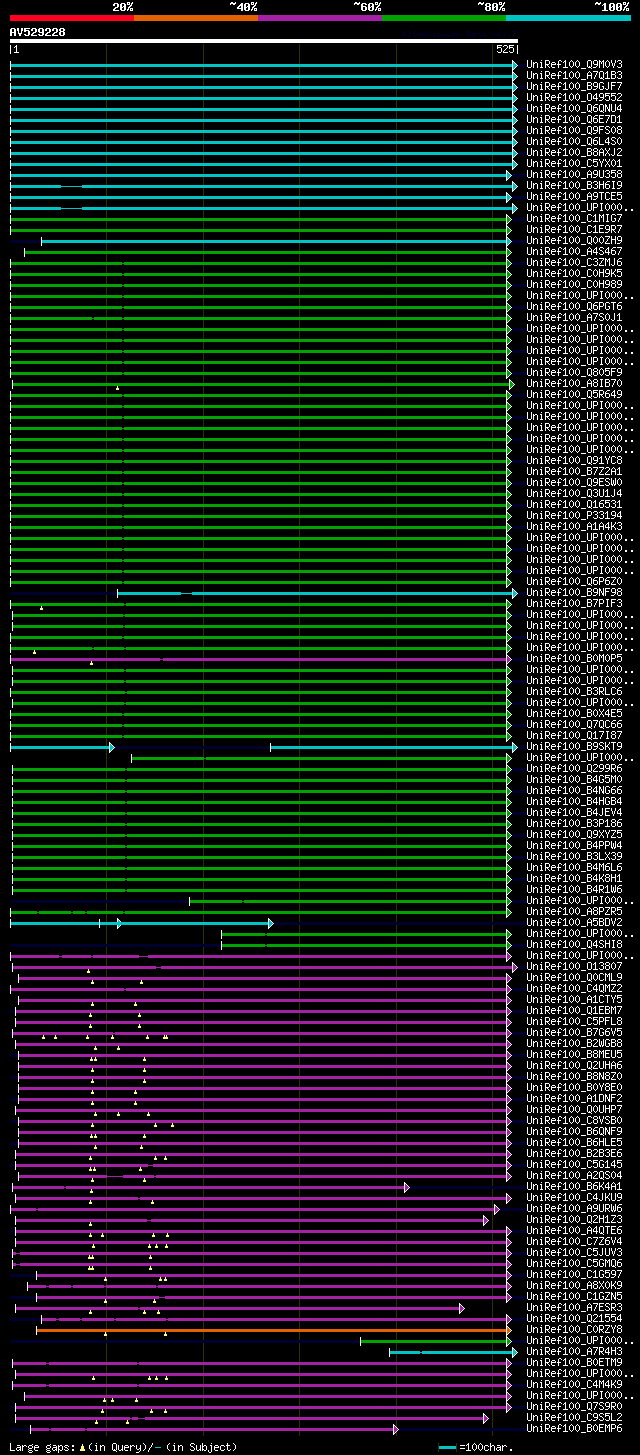
Task: Open UniRef100_A4S467 entry
Action: click(x=575, y=251)
